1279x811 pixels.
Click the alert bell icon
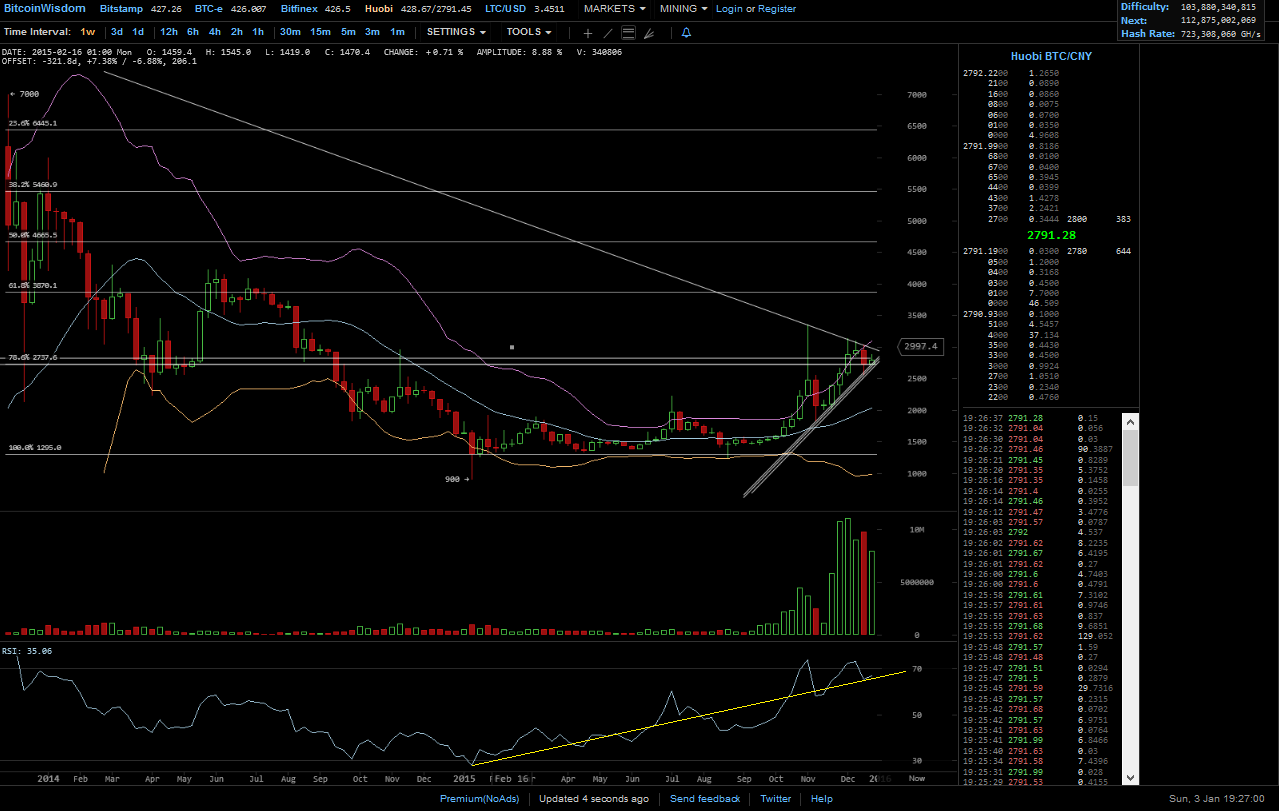click(686, 33)
